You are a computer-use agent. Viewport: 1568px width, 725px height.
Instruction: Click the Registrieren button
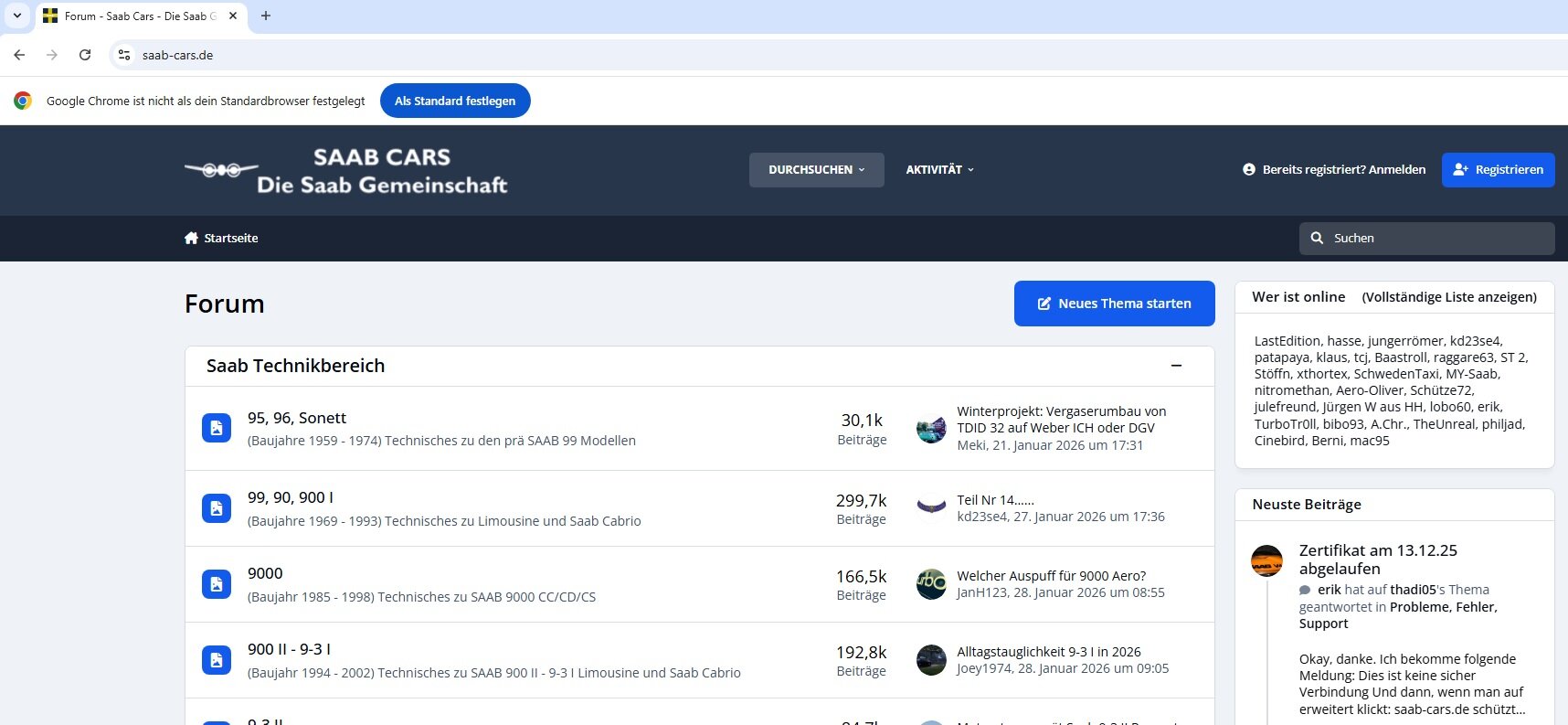click(1498, 170)
